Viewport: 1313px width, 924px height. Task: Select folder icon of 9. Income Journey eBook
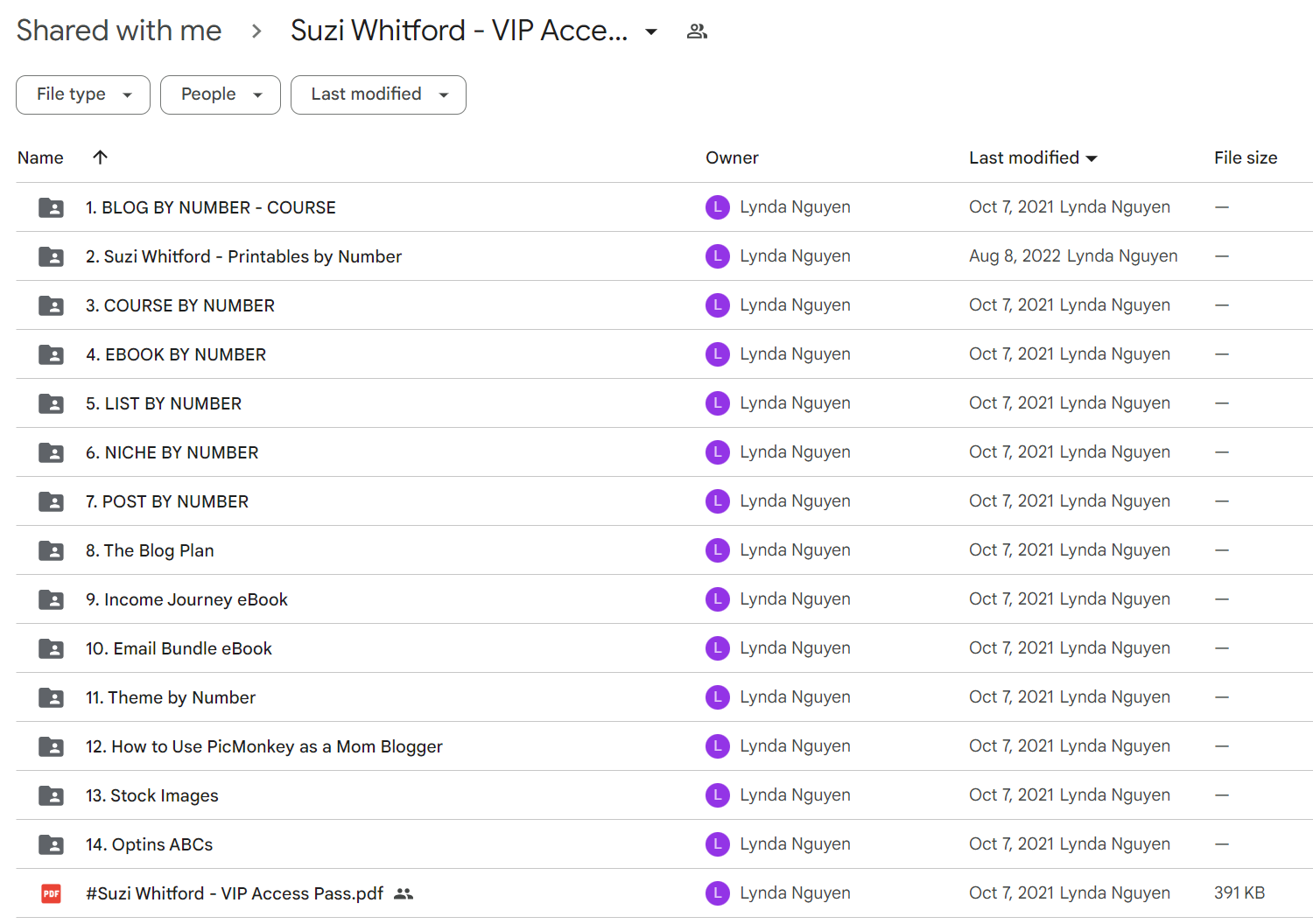click(x=51, y=599)
